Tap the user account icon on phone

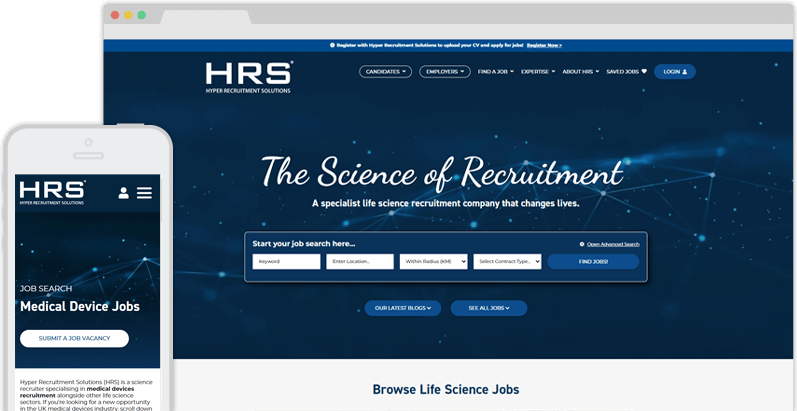(x=124, y=193)
